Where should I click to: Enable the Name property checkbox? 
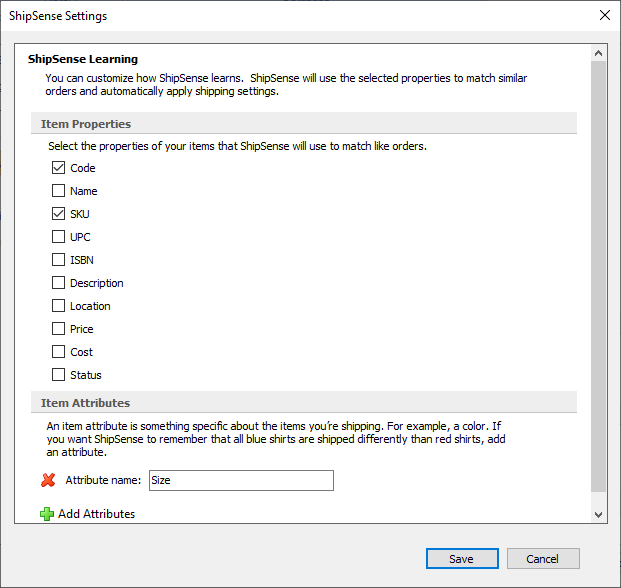[58, 191]
